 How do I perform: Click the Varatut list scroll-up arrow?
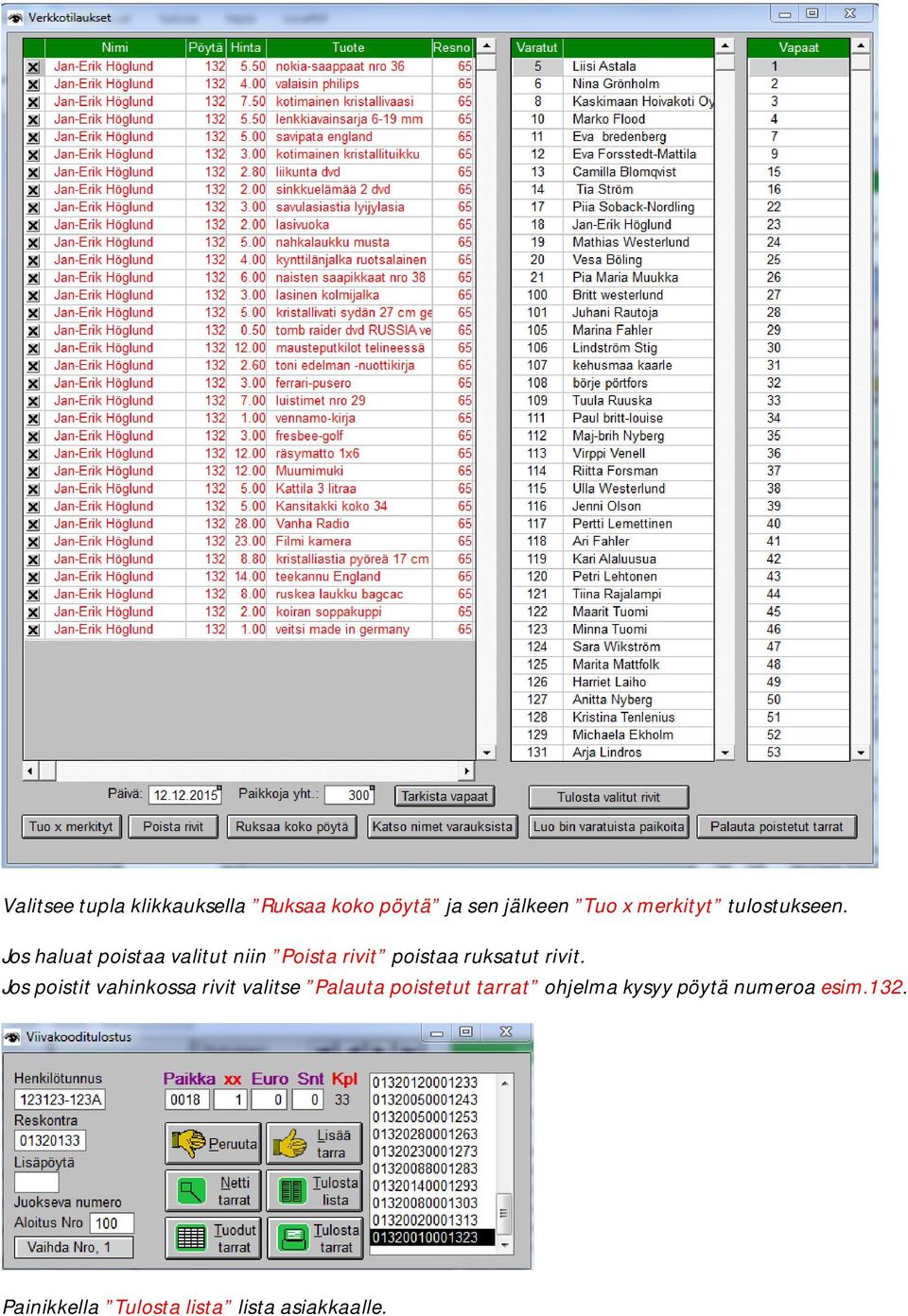(x=725, y=46)
